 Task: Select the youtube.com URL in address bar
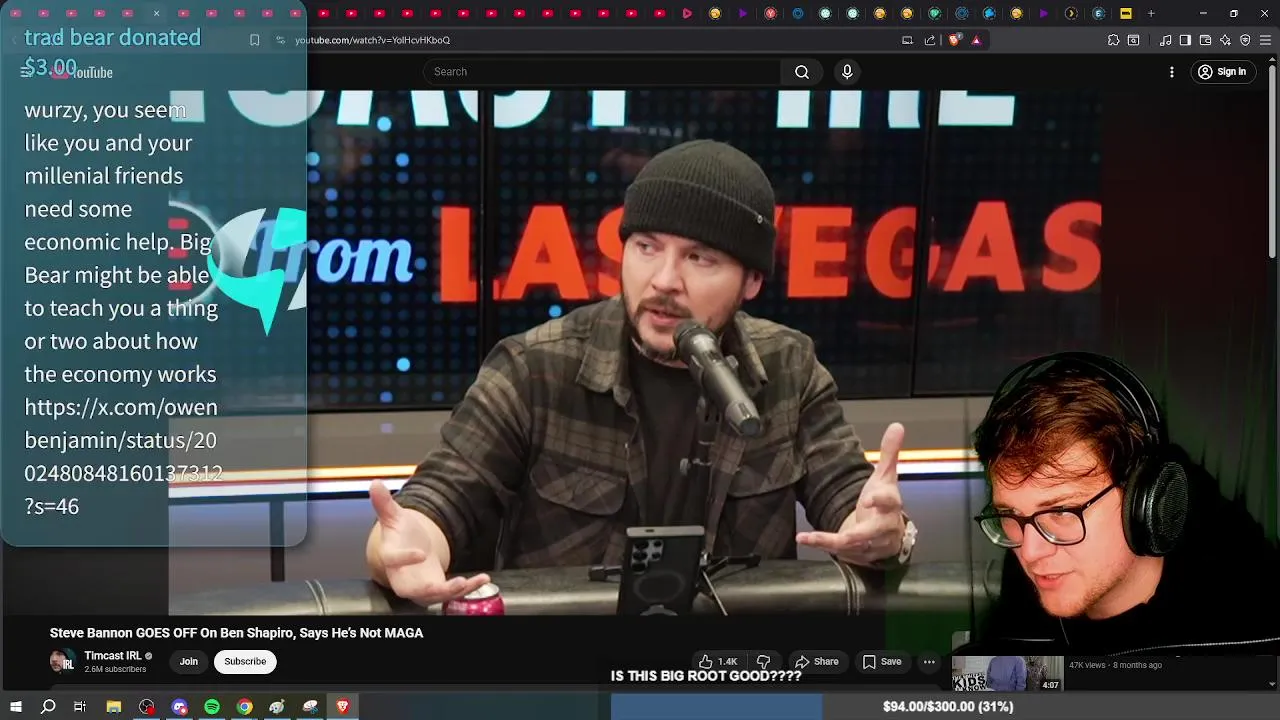point(372,40)
